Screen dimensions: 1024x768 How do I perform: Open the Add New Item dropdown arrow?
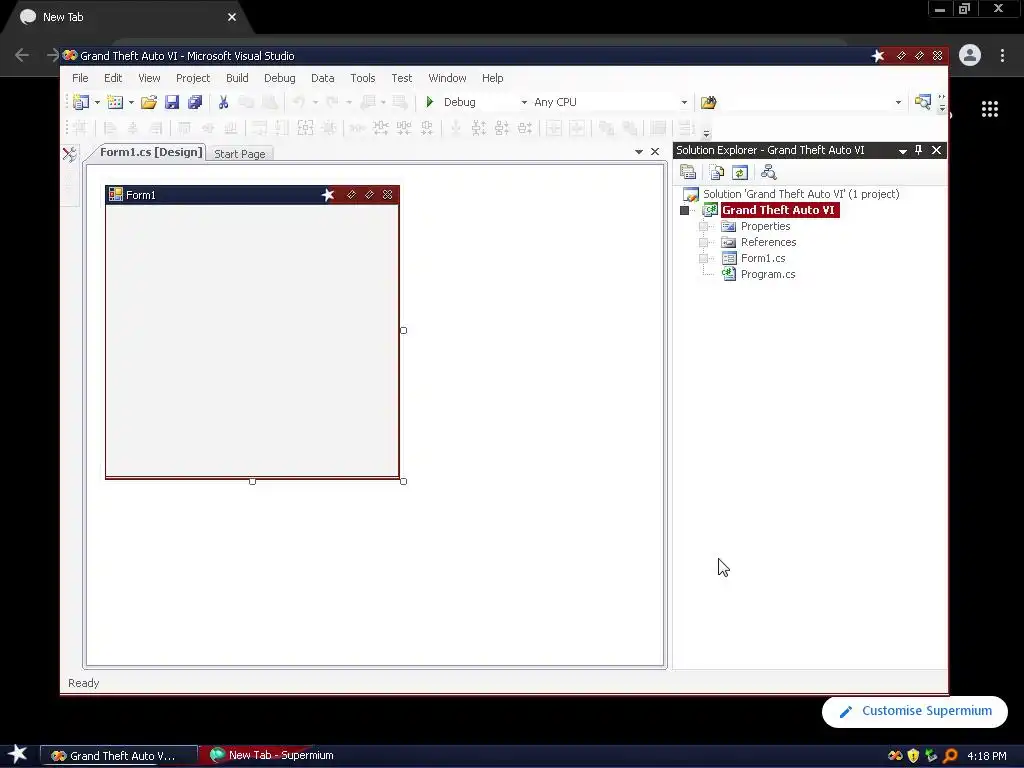[x=131, y=103]
